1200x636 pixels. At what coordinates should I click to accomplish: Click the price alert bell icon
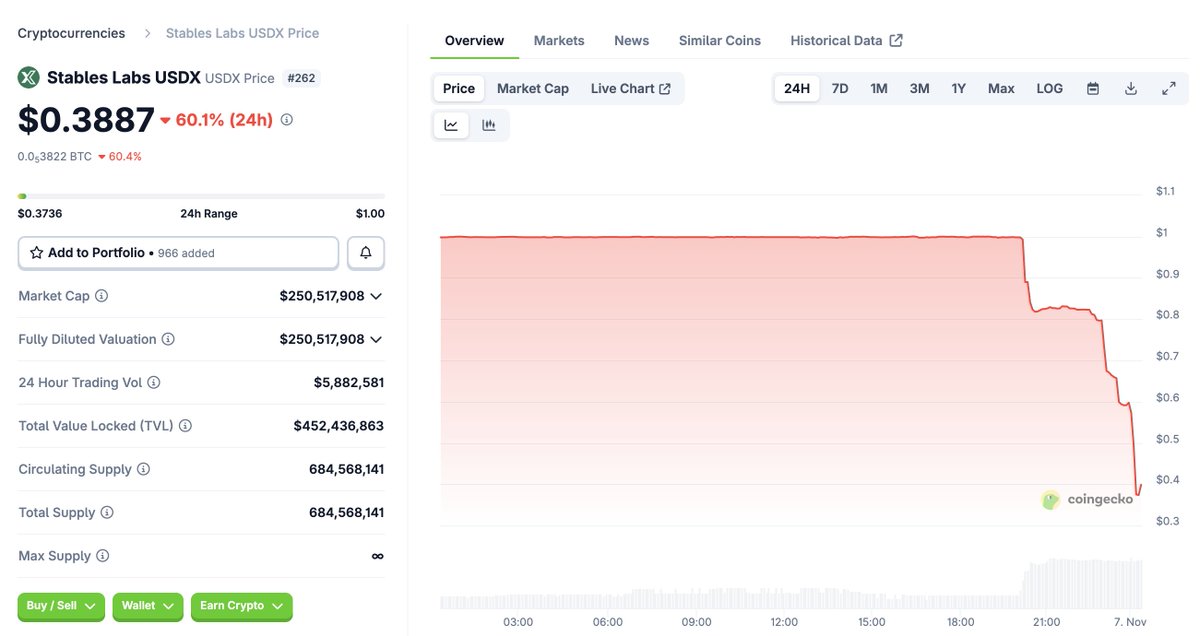(x=366, y=253)
